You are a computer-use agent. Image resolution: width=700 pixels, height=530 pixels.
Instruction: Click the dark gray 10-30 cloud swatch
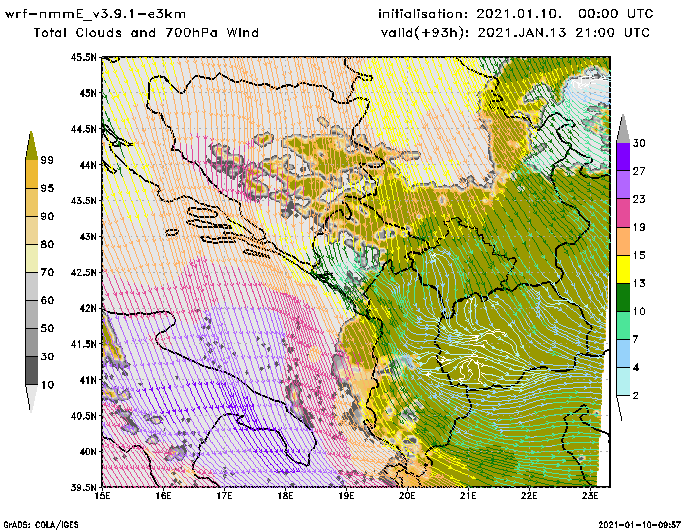tap(32, 371)
